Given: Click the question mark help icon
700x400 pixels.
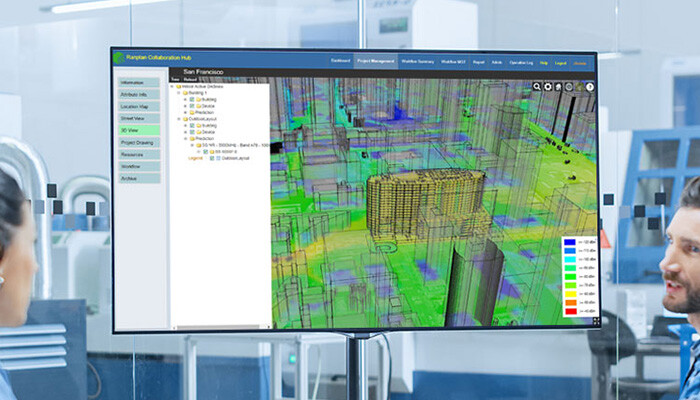Looking at the screenshot, I should tap(590, 87).
